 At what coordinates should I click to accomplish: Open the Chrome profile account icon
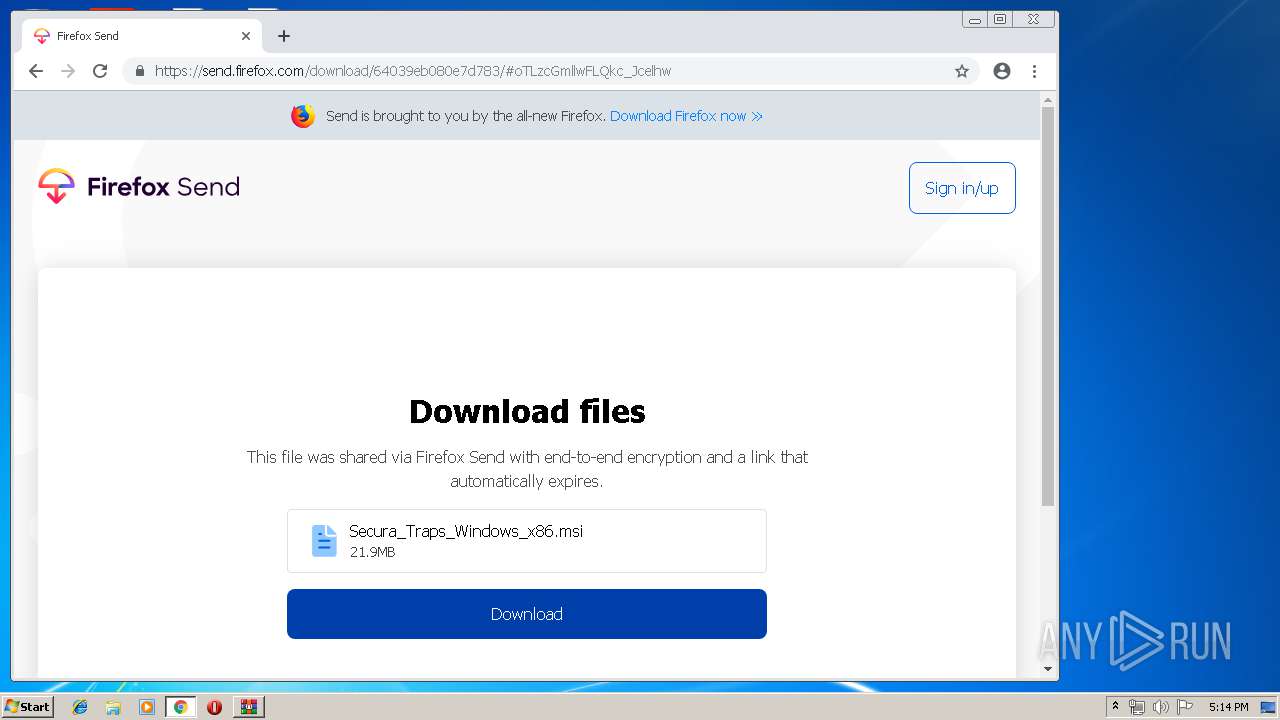coord(1002,71)
